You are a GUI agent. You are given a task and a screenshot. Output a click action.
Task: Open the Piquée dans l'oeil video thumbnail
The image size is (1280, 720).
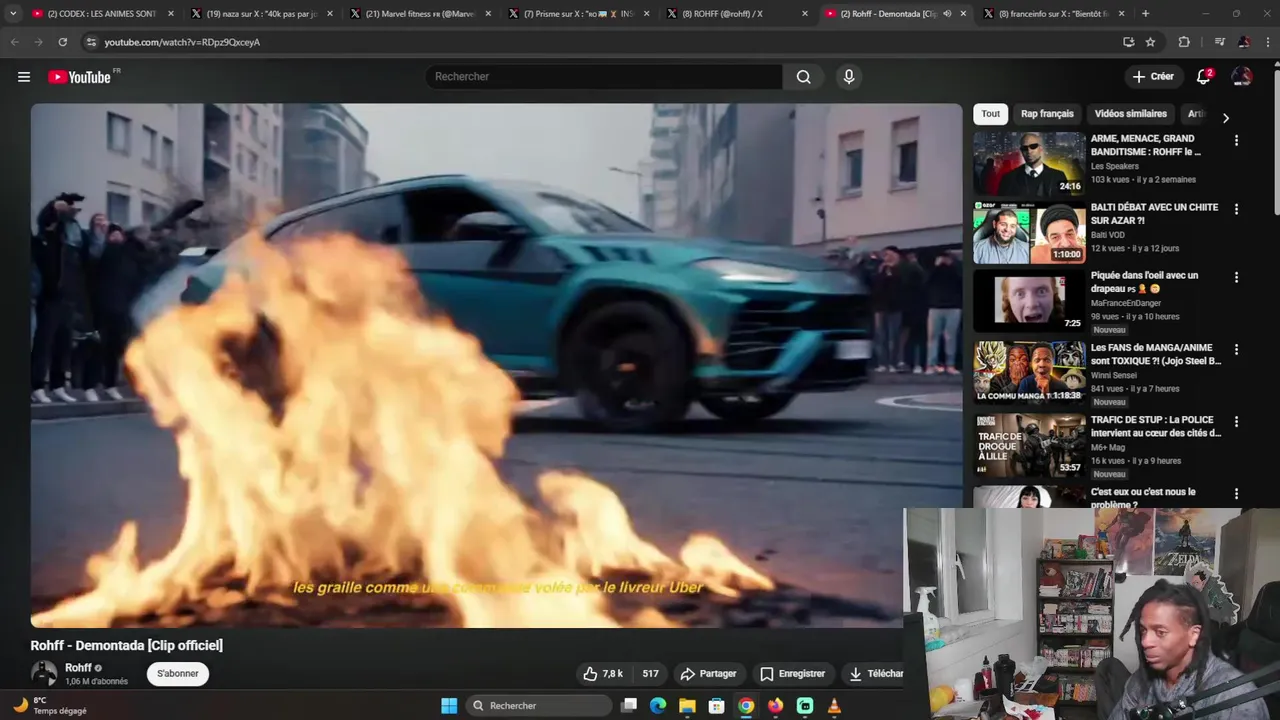point(1029,301)
